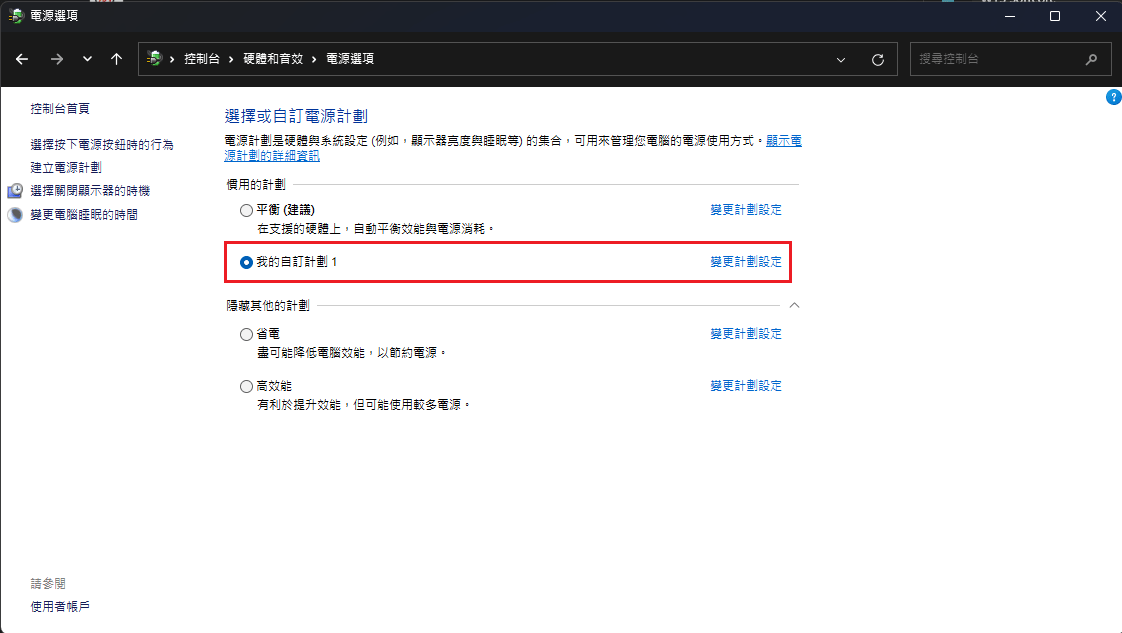This screenshot has height=633, width=1122.
Task: Open the blue help question mark
Action: pos(1113,97)
